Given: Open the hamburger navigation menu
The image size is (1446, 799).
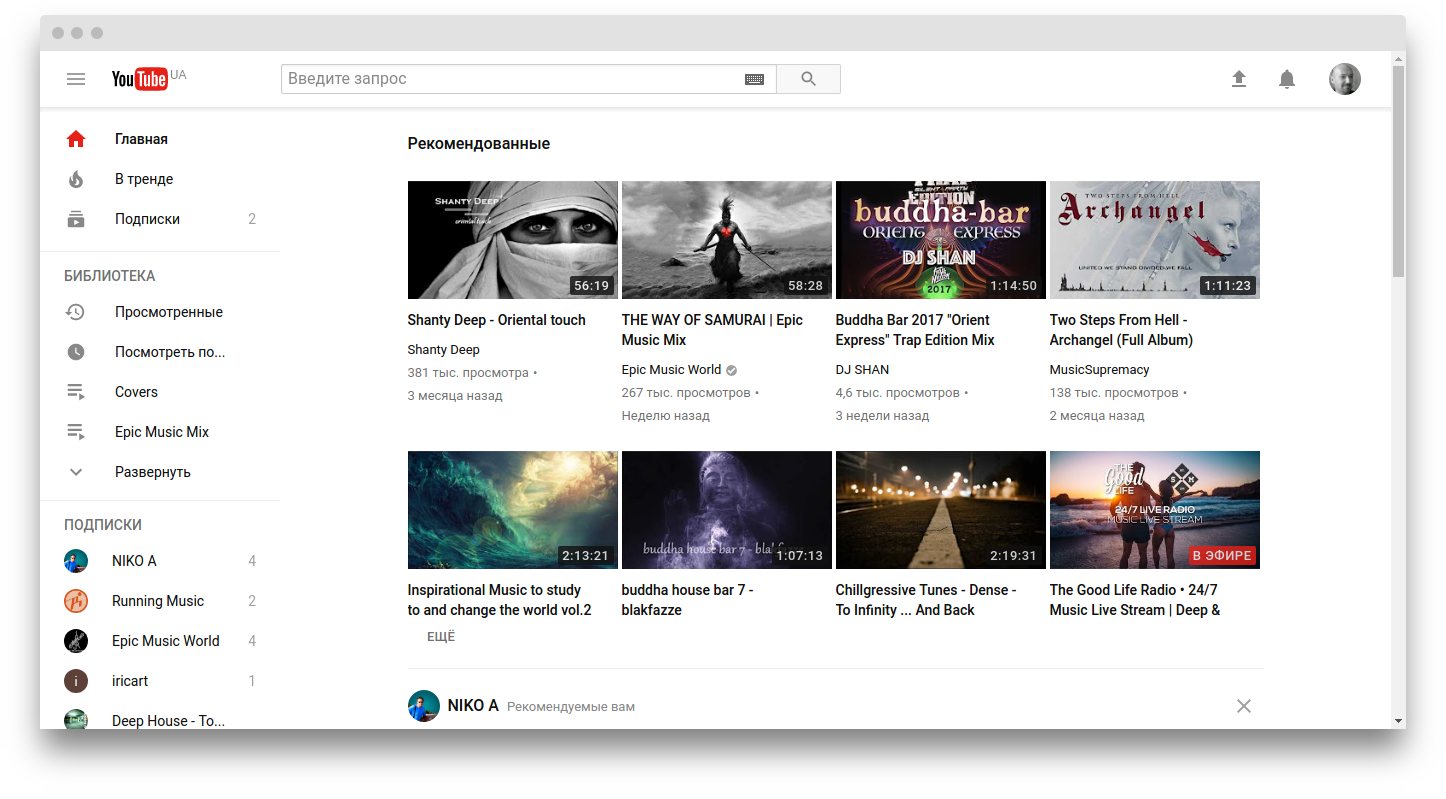Looking at the screenshot, I should click(x=75, y=78).
